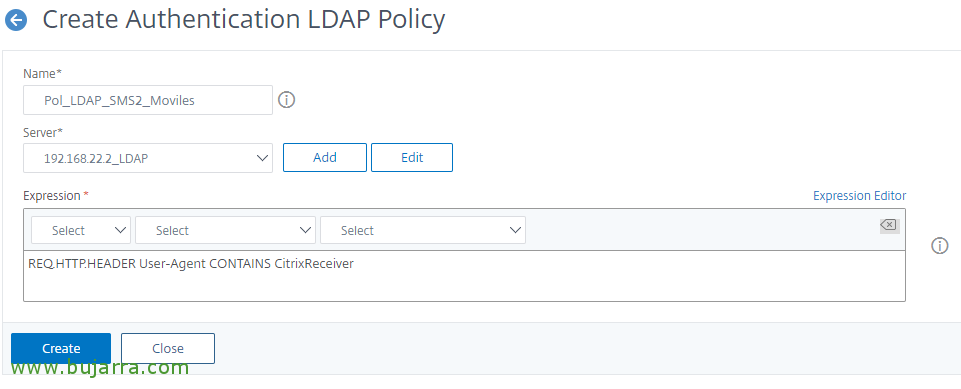Click inside the REQ.HTTP.HEADER expression text area
The width and height of the screenshot is (961, 389).
pos(465,276)
